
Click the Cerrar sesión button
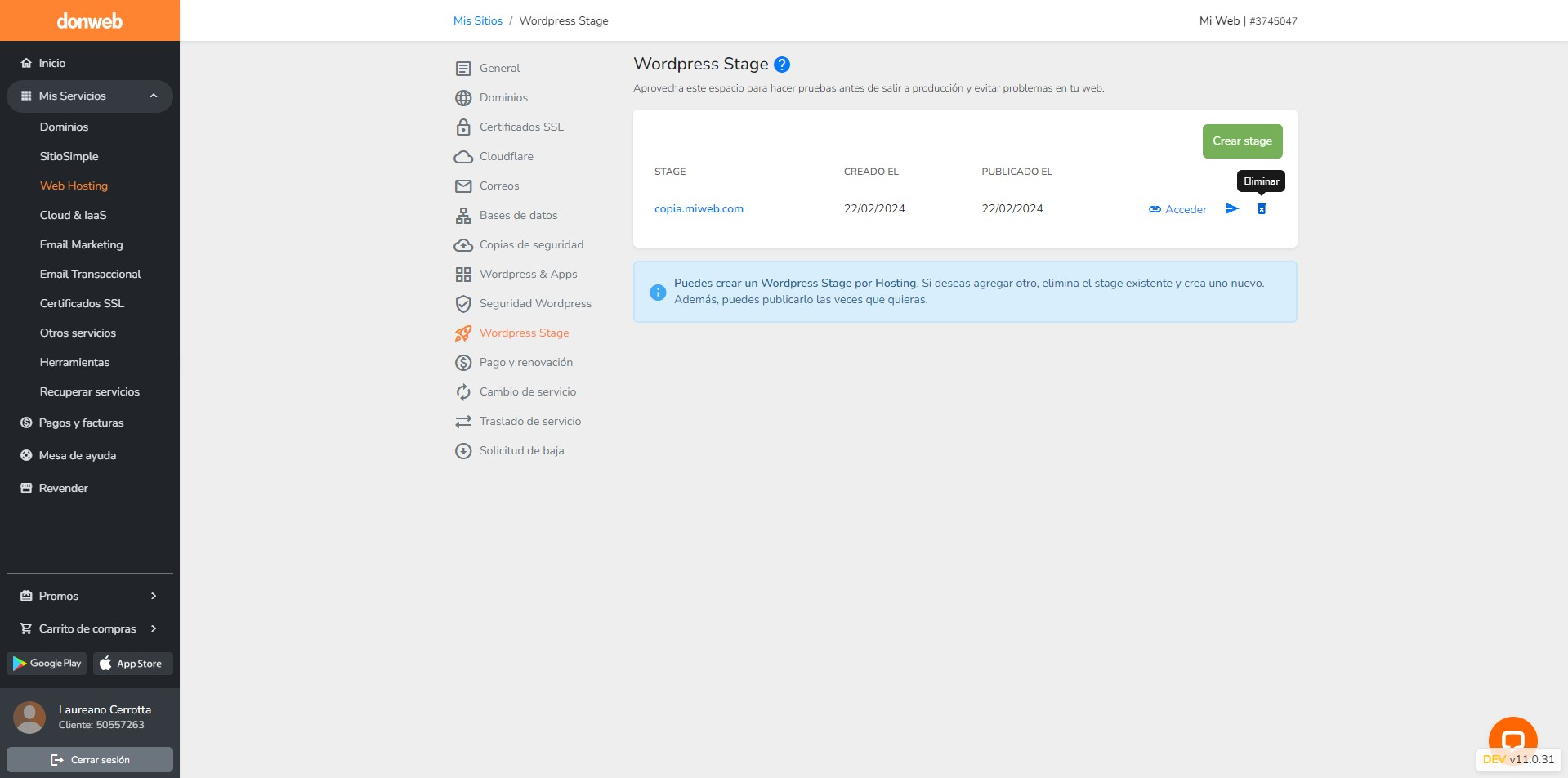(90, 759)
